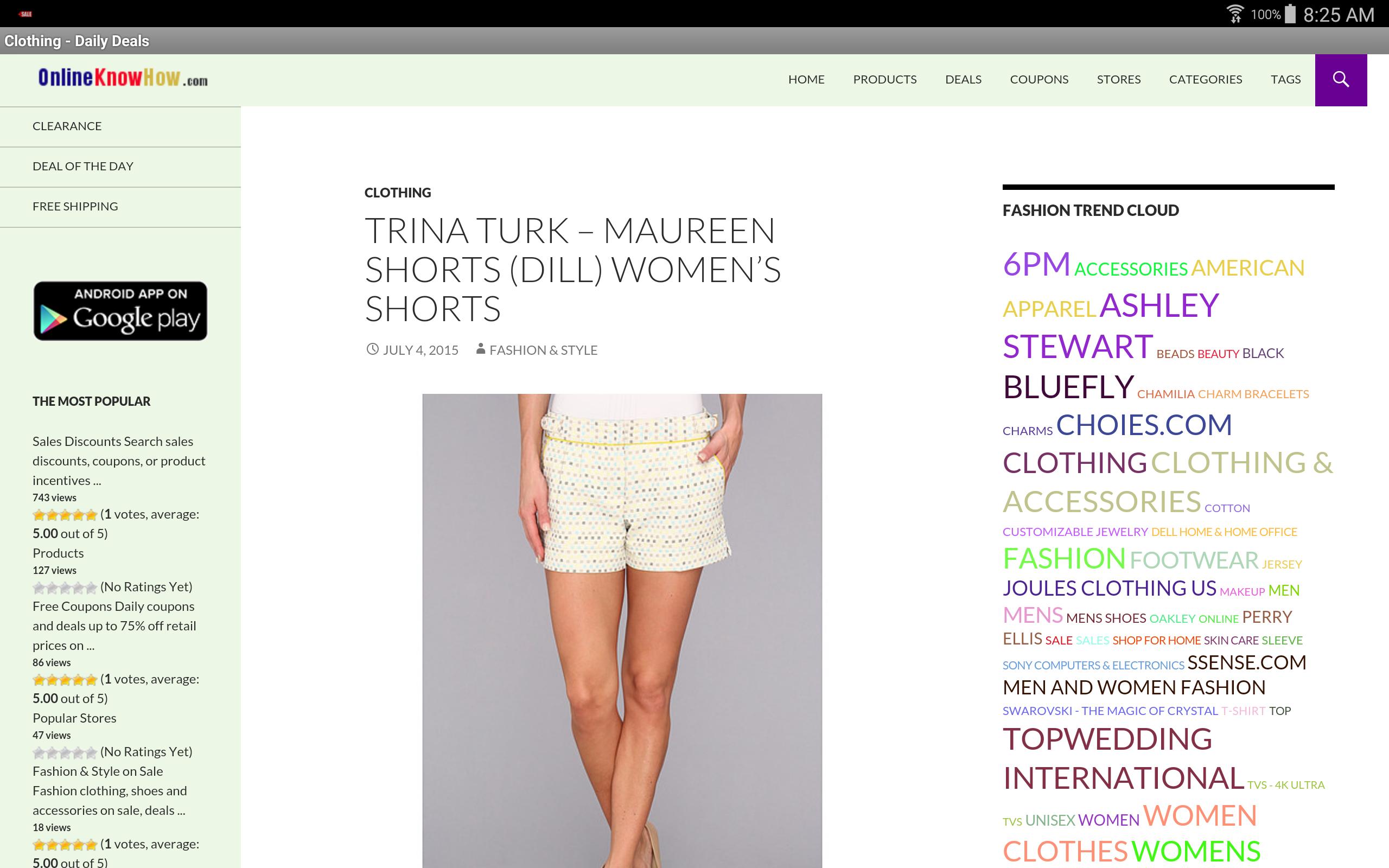The image size is (1389, 868).
Task: Open the FREE SHIPPING page
Action: [x=75, y=206]
